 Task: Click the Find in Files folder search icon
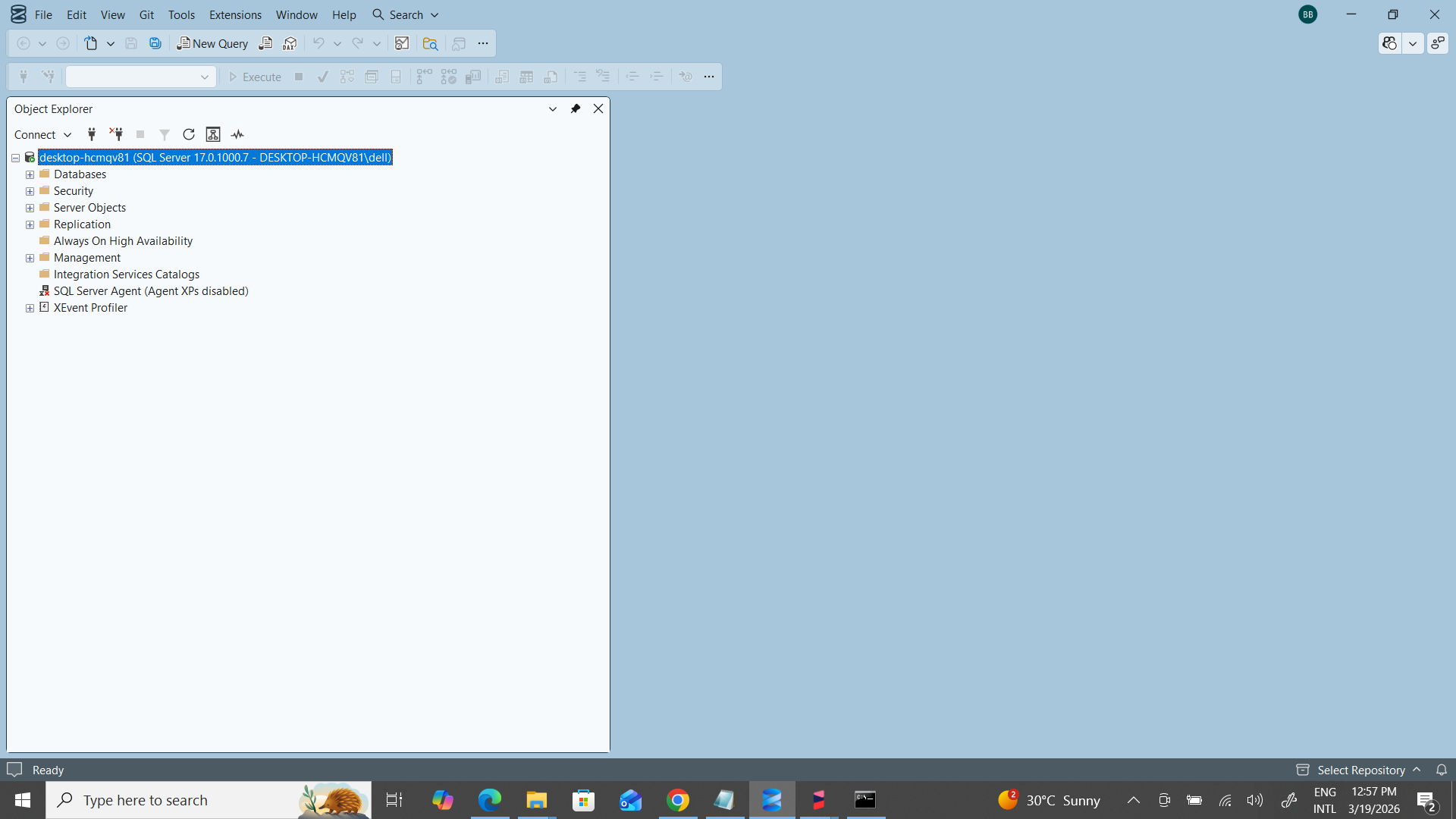pos(430,43)
